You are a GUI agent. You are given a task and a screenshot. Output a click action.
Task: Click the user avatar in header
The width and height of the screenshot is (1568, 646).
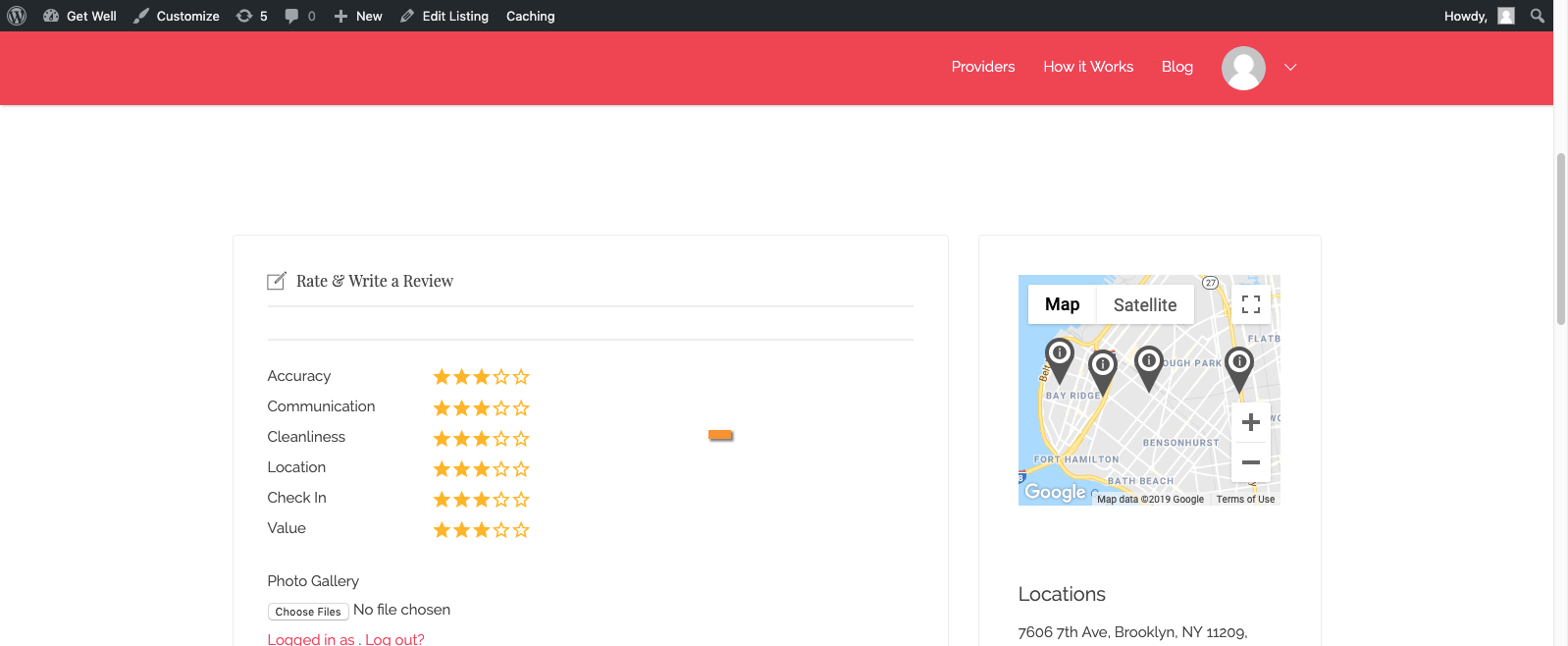(1243, 68)
